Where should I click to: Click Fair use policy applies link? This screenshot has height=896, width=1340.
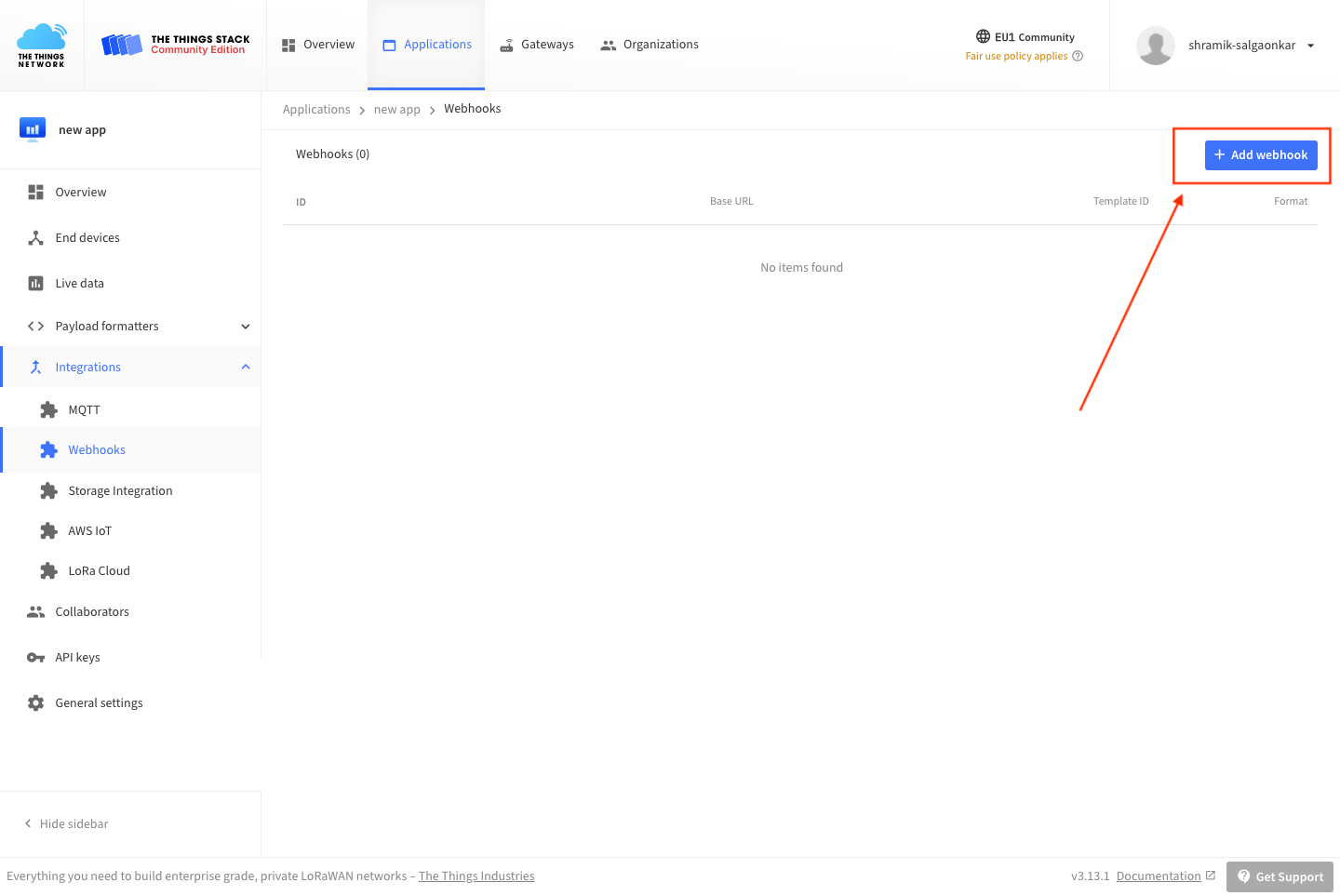pyautogui.click(x=1016, y=56)
